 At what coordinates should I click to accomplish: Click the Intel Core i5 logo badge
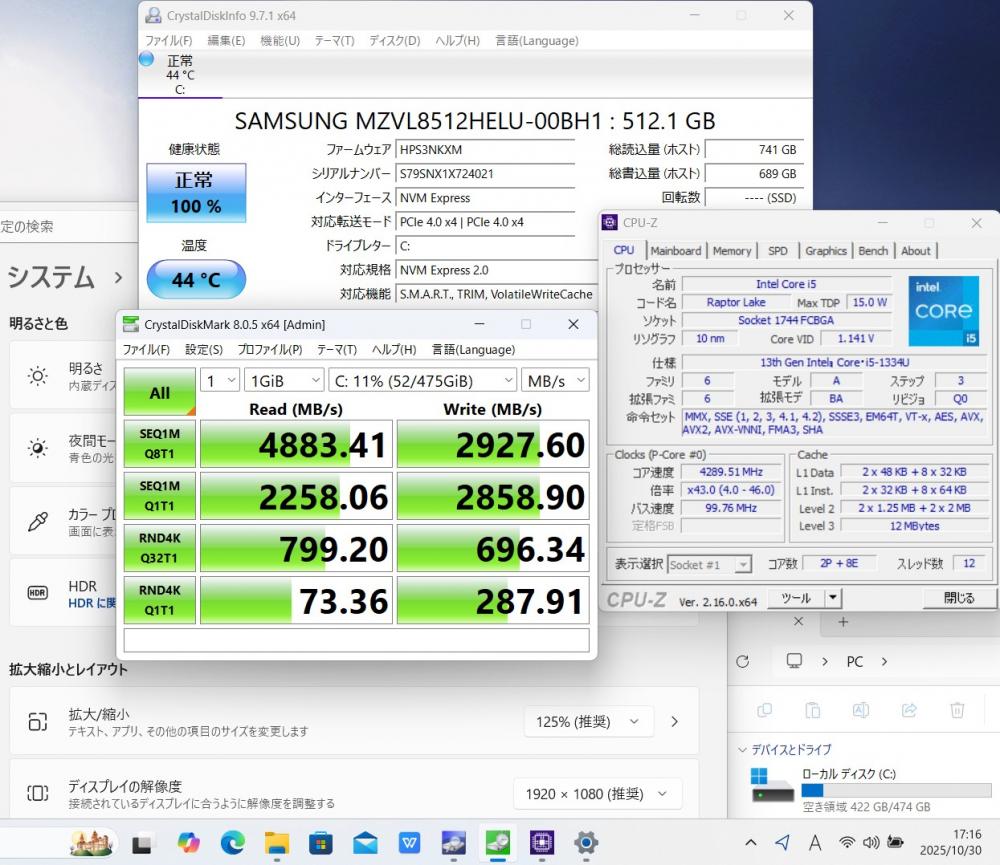(943, 311)
